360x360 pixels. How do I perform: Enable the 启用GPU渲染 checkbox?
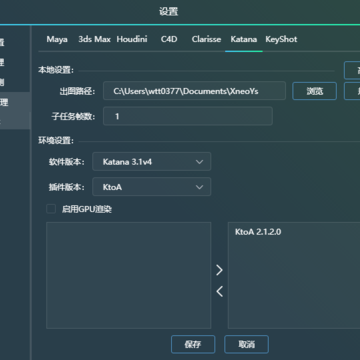(51, 209)
